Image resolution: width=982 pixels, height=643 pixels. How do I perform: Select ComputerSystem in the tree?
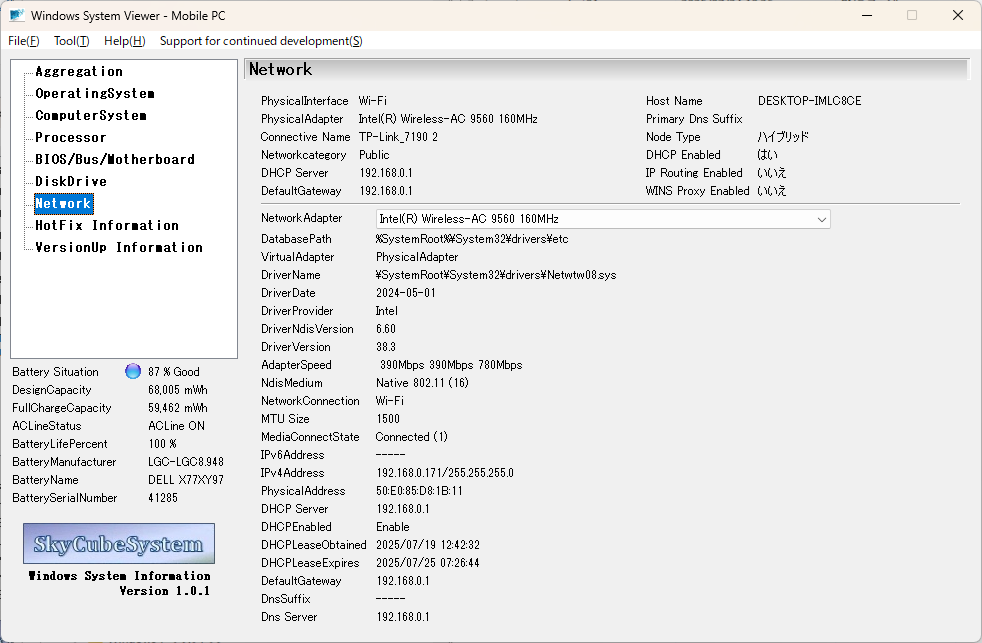pyautogui.click(x=91, y=115)
